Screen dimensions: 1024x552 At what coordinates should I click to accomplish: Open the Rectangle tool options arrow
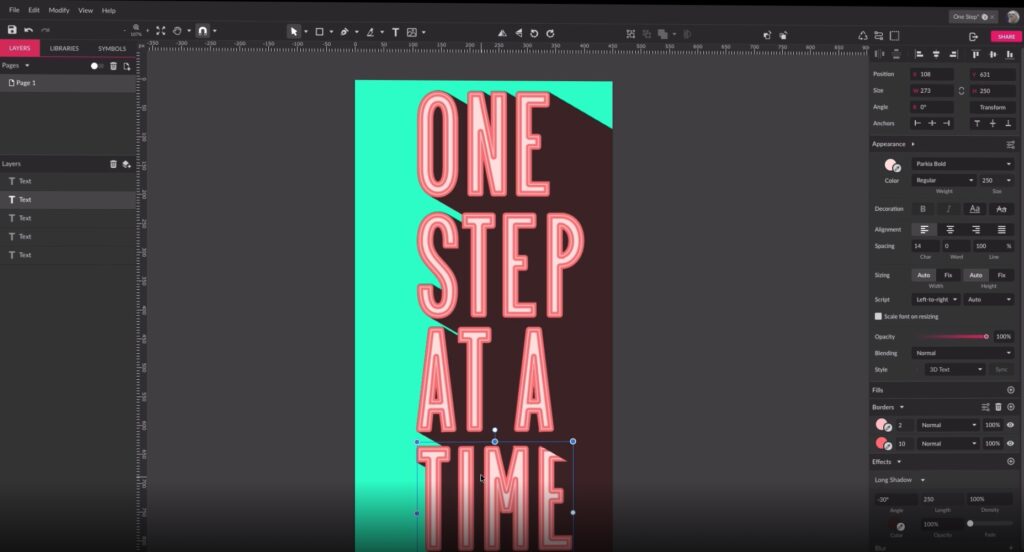[x=331, y=32]
